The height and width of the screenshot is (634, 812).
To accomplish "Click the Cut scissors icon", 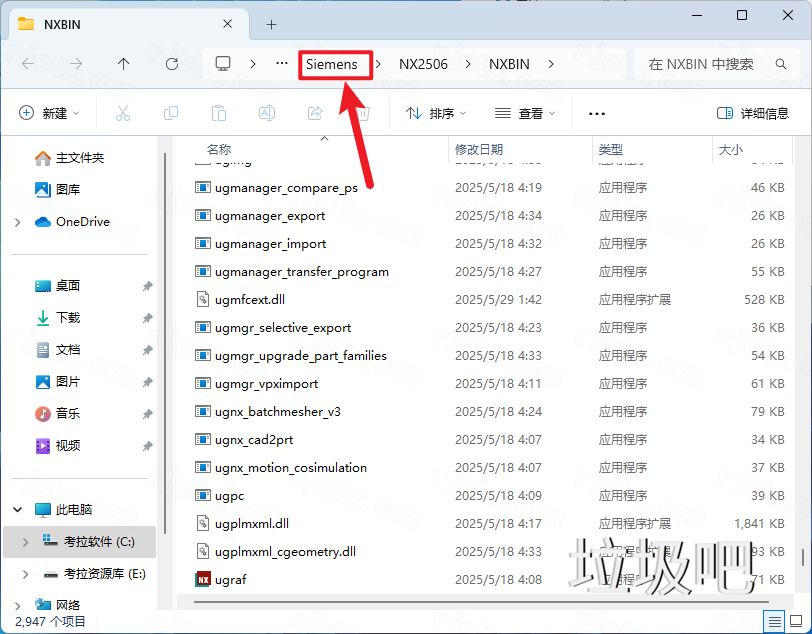I will pyautogui.click(x=123, y=114).
